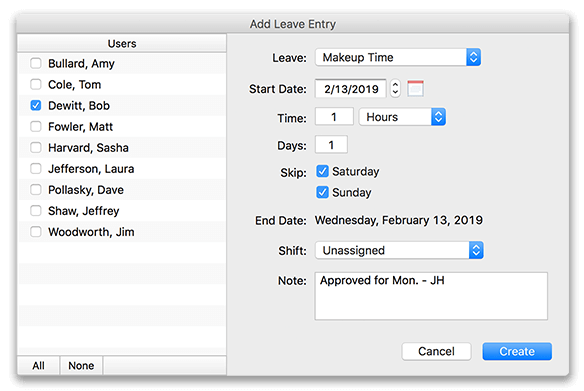This screenshot has width=584, height=391.
Task: Check the Woodworth, Jim checkbox
Action: pyautogui.click(x=36, y=232)
